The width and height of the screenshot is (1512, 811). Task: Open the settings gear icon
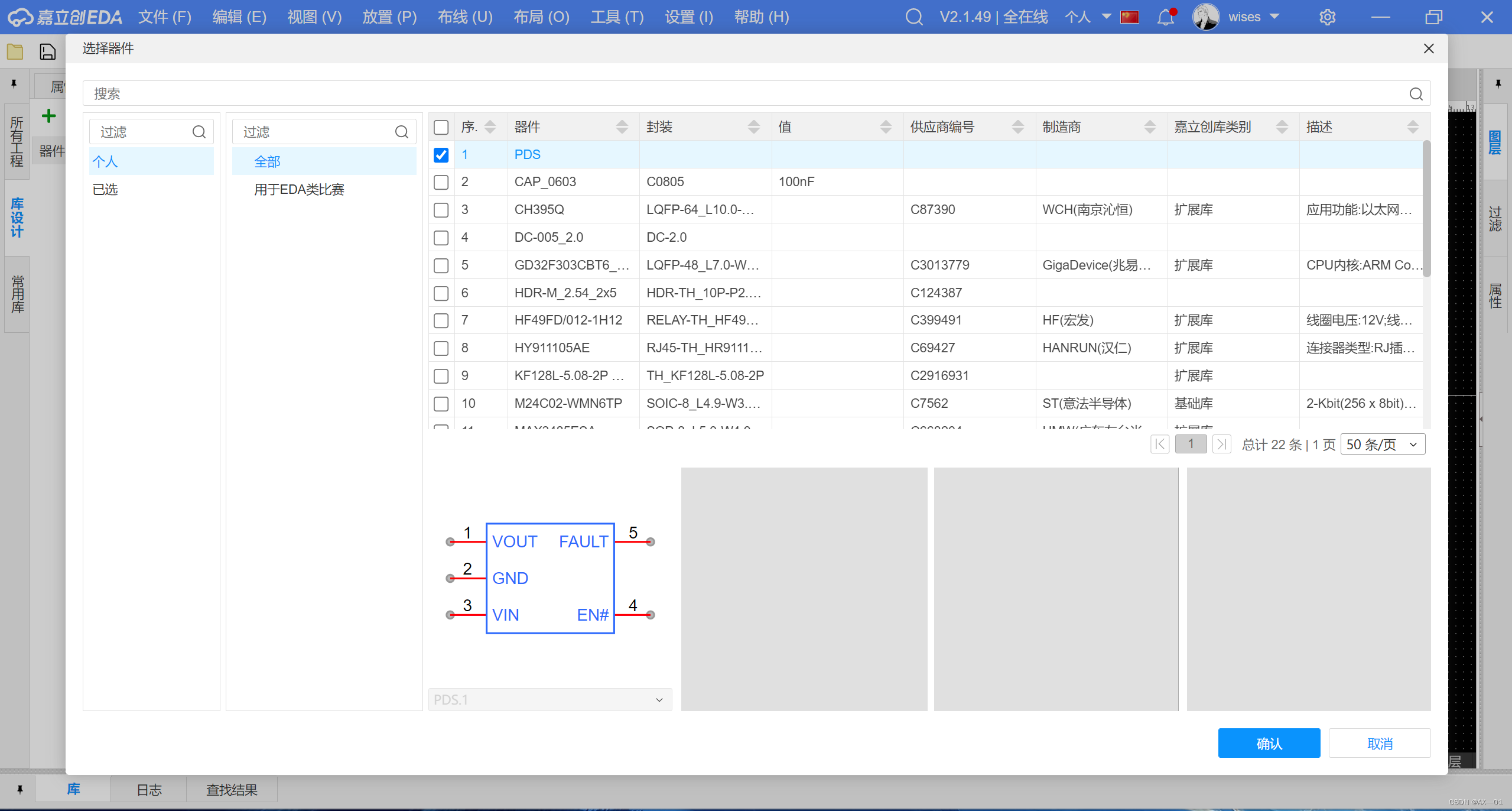point(1327,17)
